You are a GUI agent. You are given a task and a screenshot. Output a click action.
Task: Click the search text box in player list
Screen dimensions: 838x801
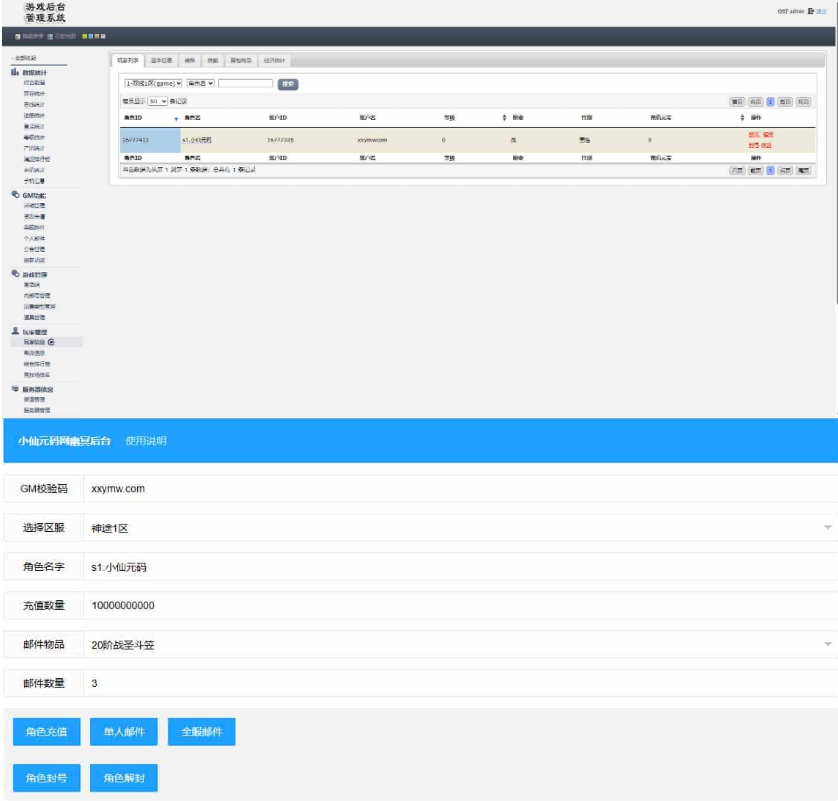click(245, 84)
